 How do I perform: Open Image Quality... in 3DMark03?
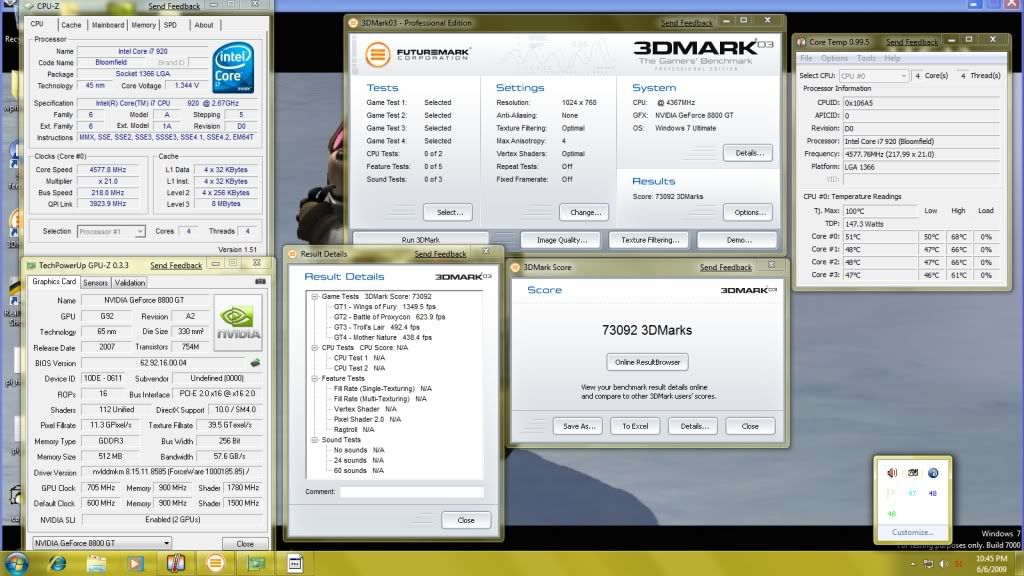(562, 240)
